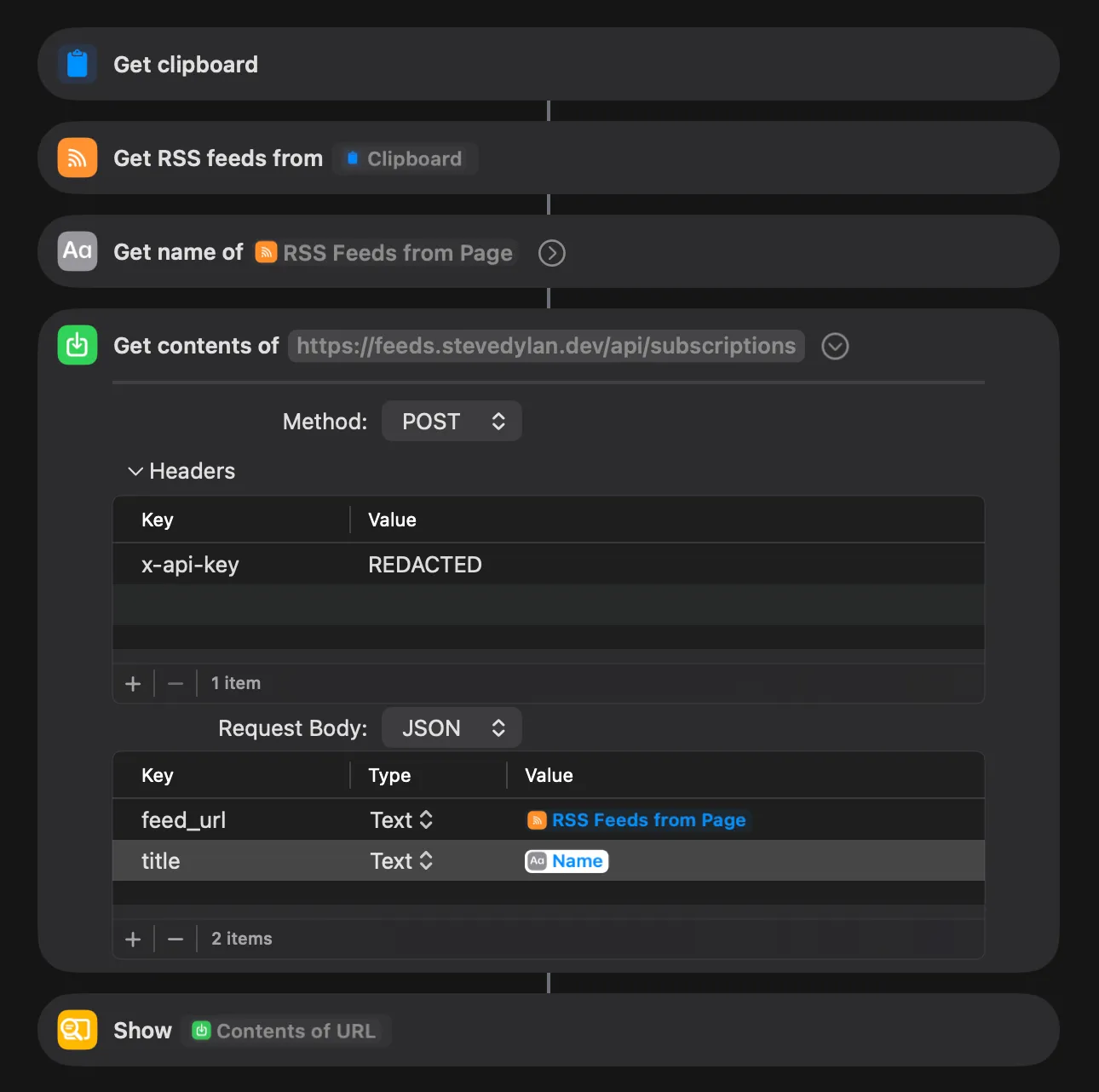Select the Clipboard variable token

click(x=405, y=158)
